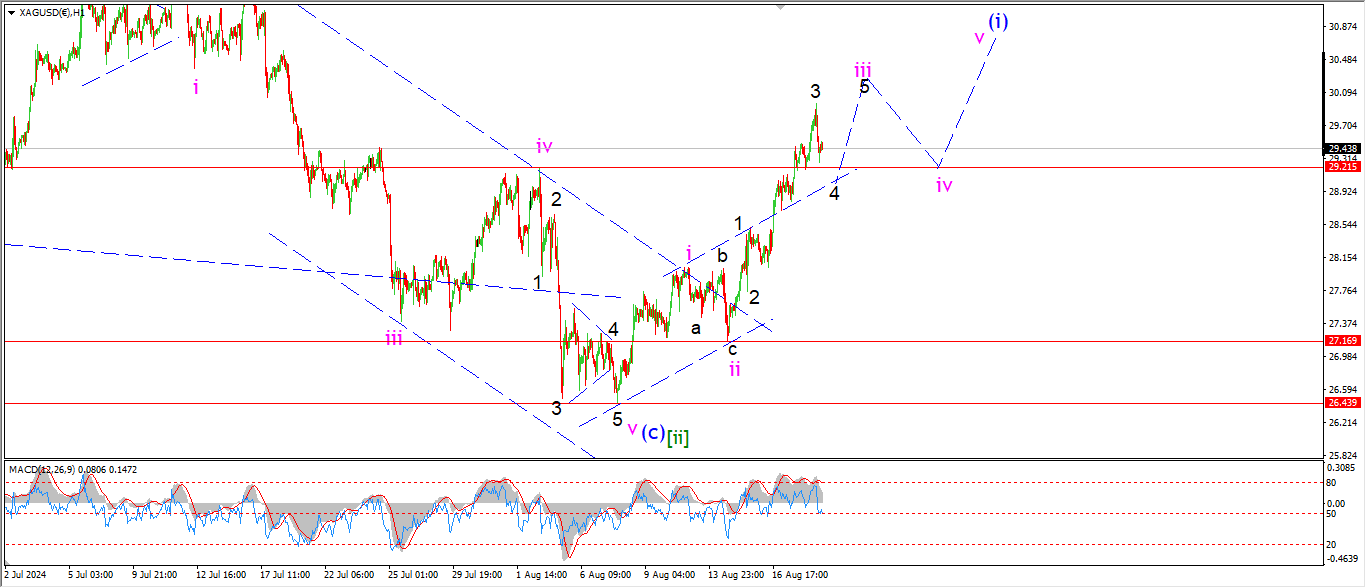Select the red 27.169 price level tag

tap(1341, 341)
